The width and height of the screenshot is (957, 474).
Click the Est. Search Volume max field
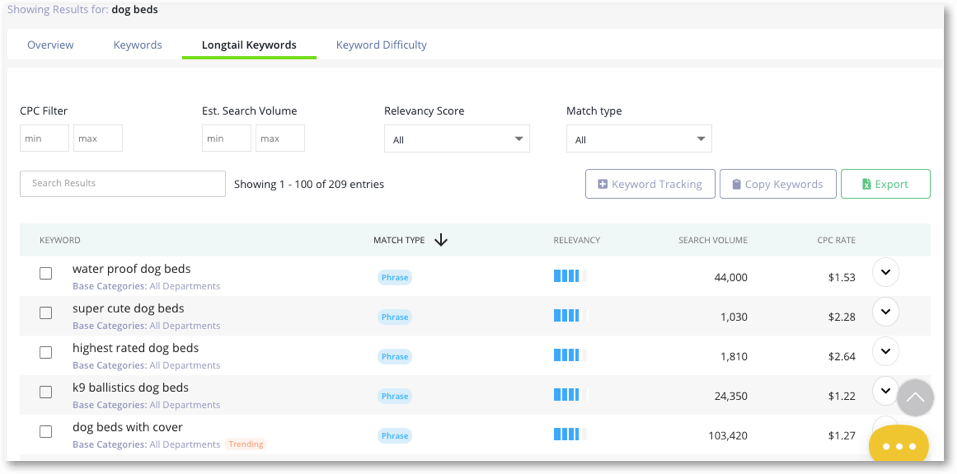pos(280,138)
